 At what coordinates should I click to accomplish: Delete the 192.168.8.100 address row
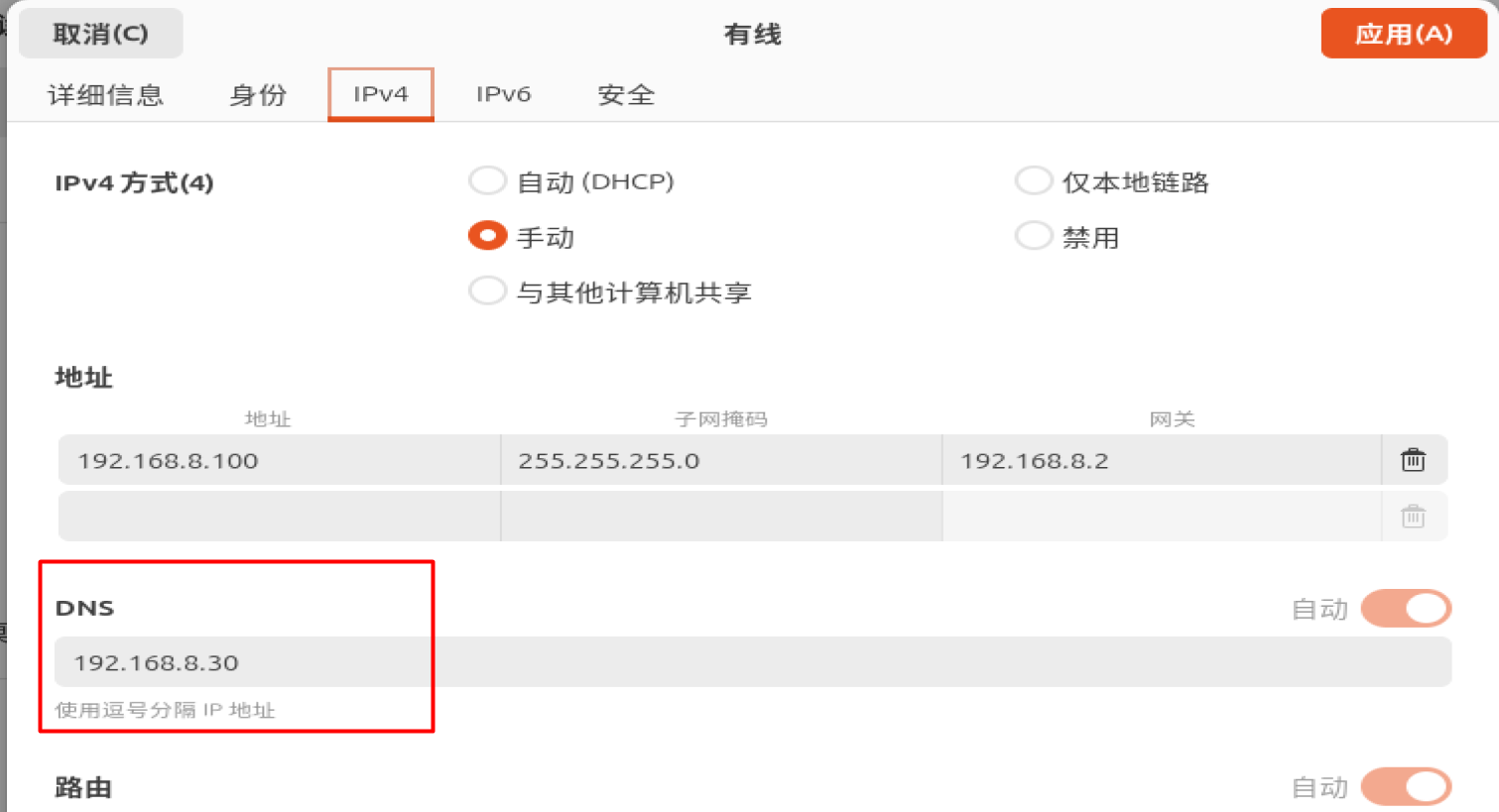pyautogui.click(x=1413, y=460)
